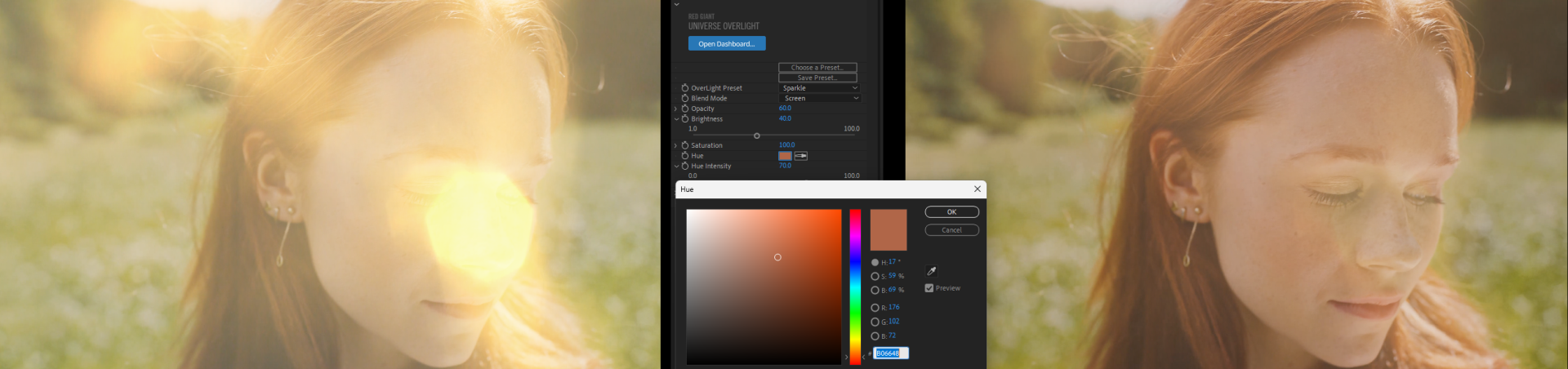Select the G green radio button

click(875, 322)
